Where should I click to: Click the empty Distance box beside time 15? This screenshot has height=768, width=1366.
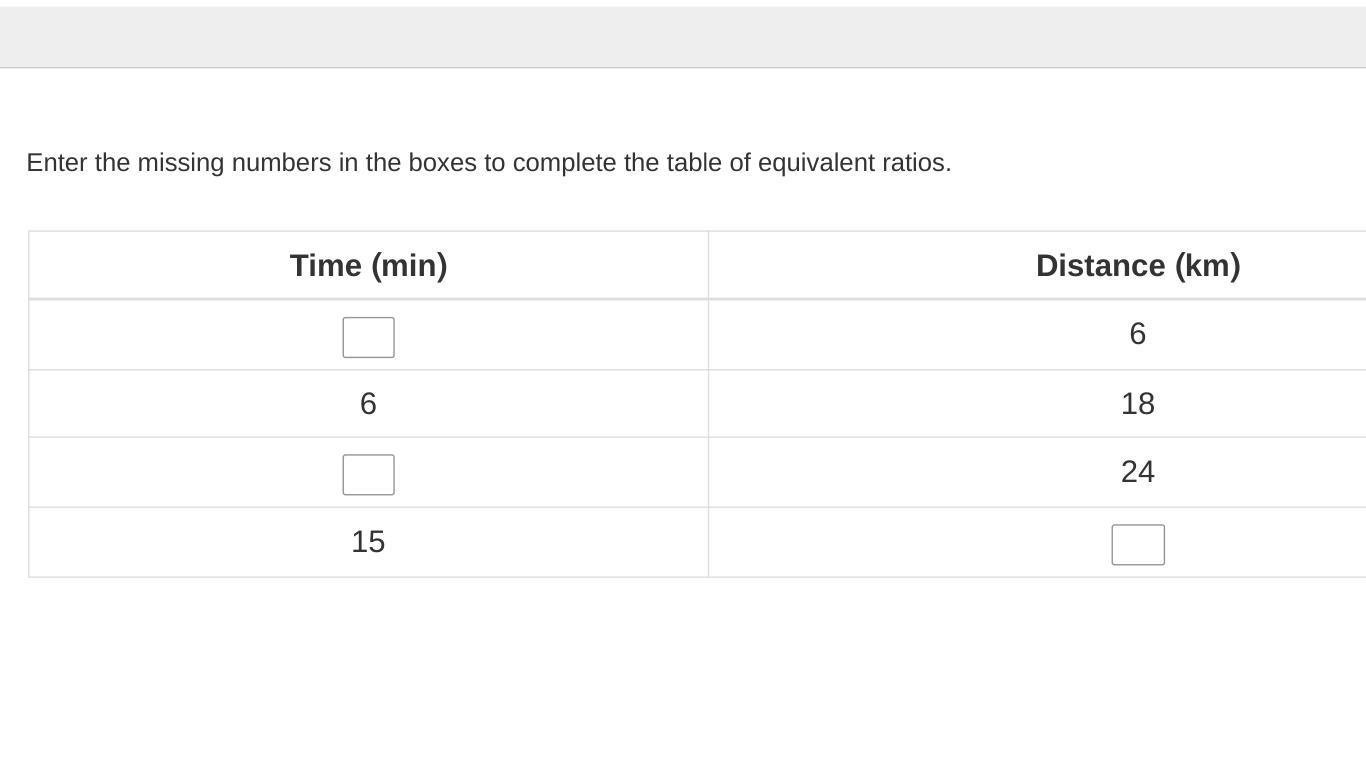[1138, 544]
